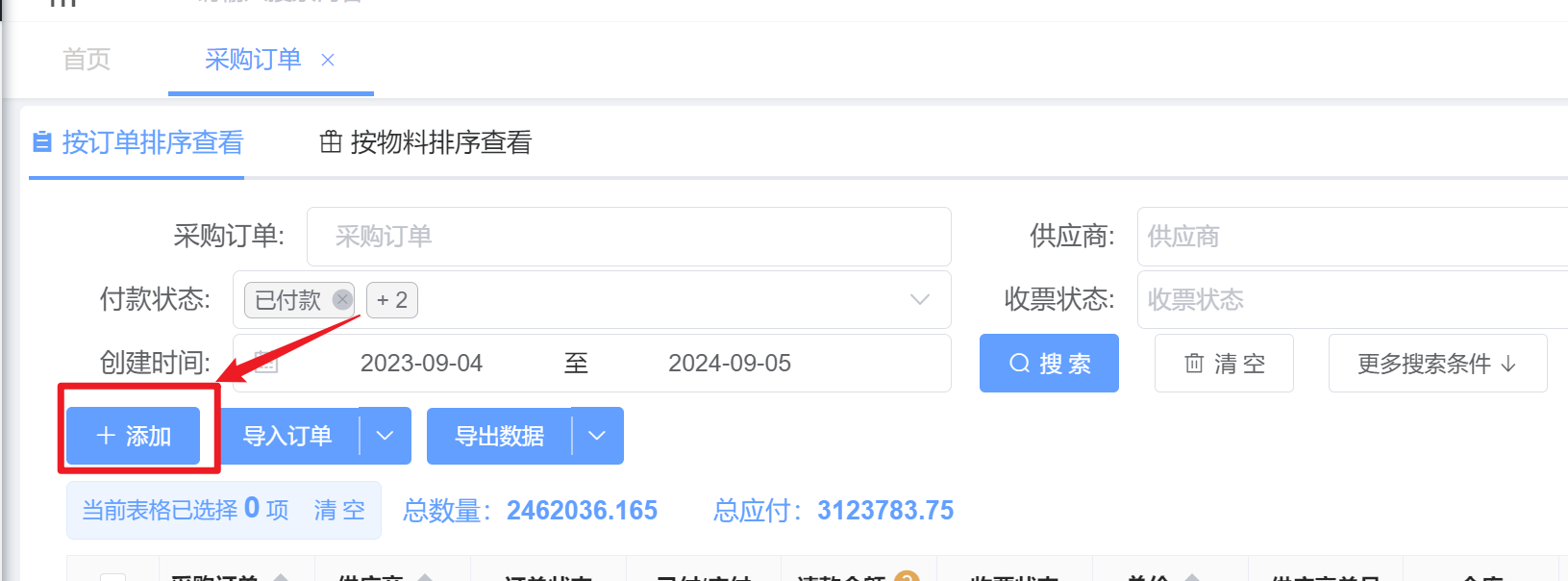Pick the end date field 2024-09-05

click(730, 364)
